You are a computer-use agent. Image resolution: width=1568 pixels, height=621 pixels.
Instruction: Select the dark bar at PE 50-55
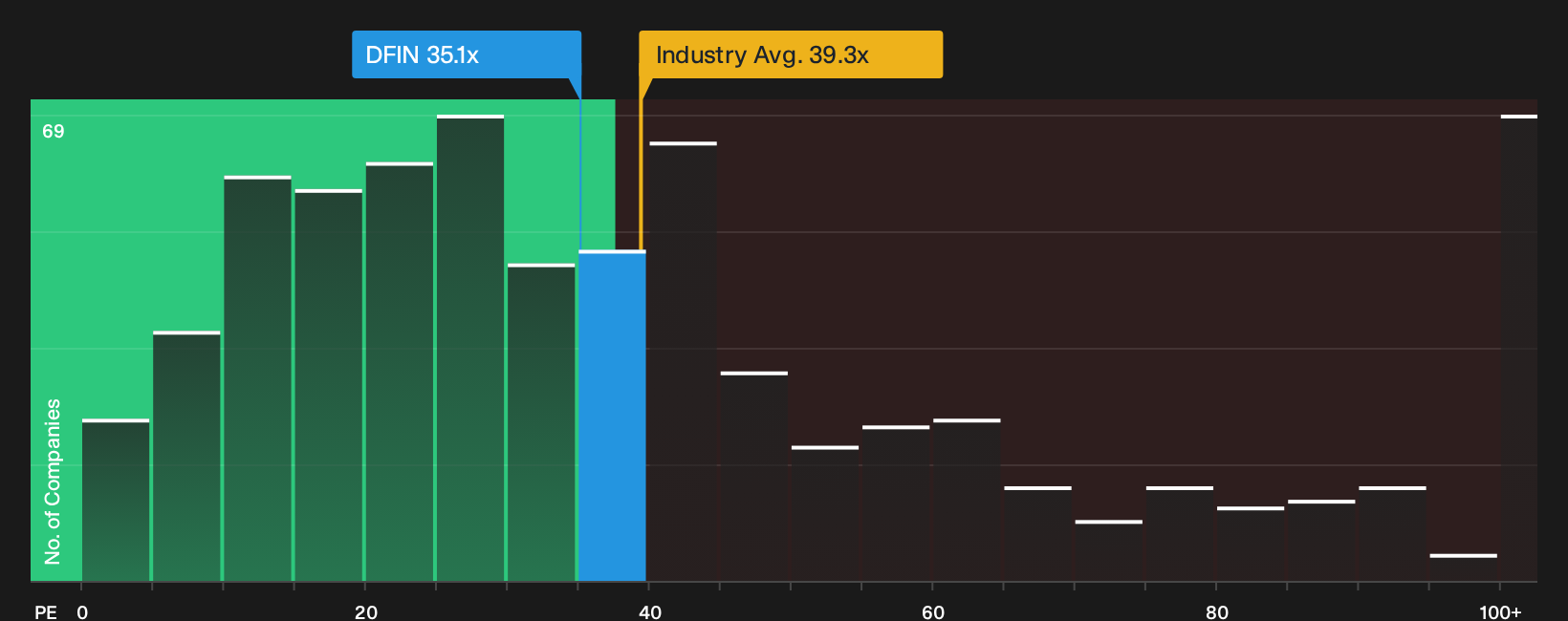825,513
